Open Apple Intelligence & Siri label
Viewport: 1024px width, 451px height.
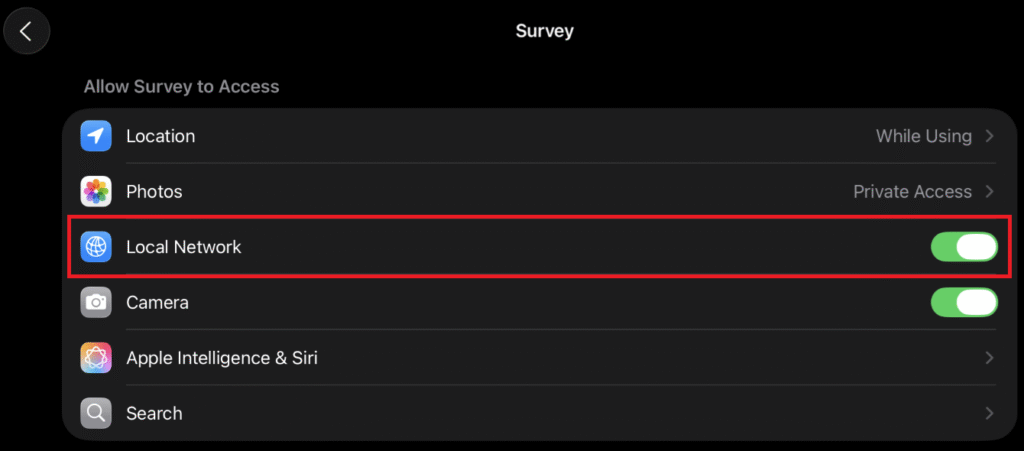(222, 357)
